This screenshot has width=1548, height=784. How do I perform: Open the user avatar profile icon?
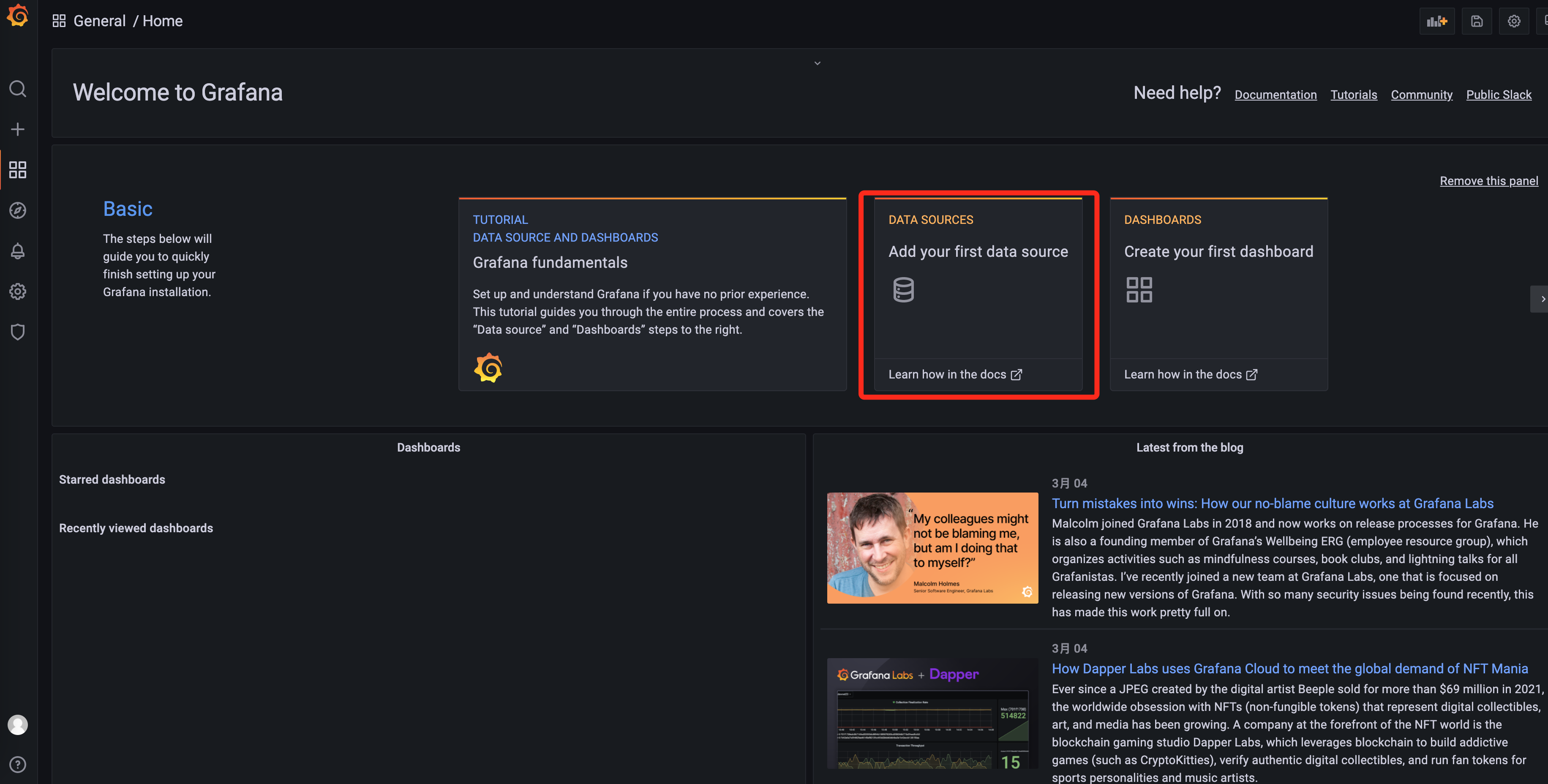coord(18,724)
